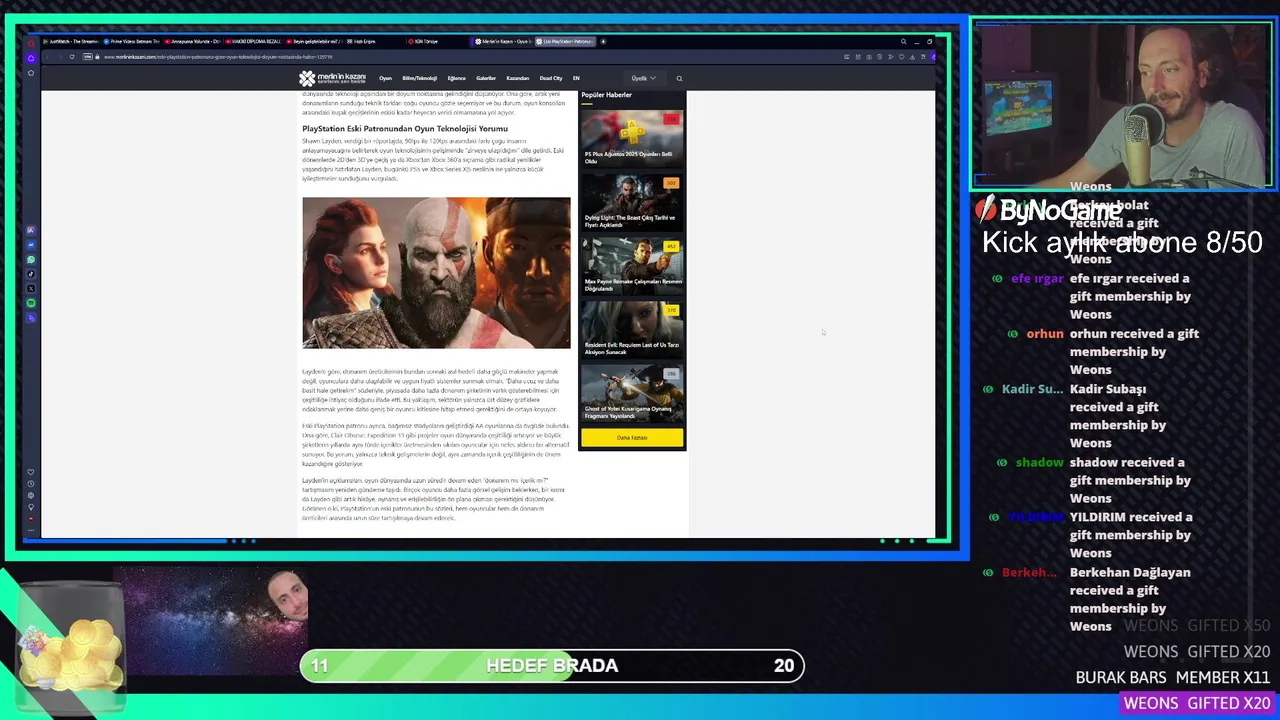The height and width of the screenshot is (720, 1280).
Task: Click chat username Berkeh...
Action: click(x=1029, y=573)
